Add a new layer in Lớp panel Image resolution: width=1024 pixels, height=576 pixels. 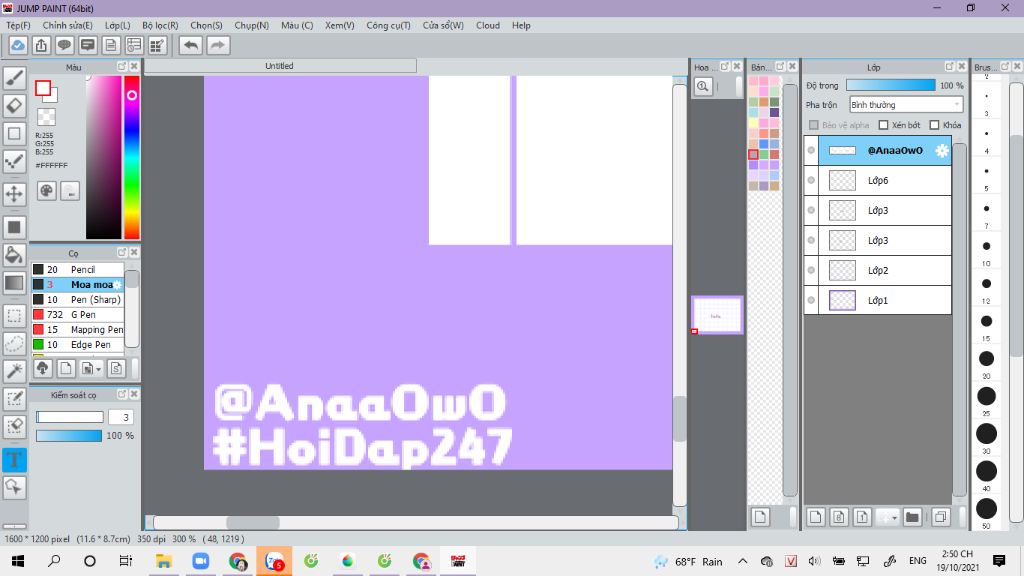tap(815, 517)
